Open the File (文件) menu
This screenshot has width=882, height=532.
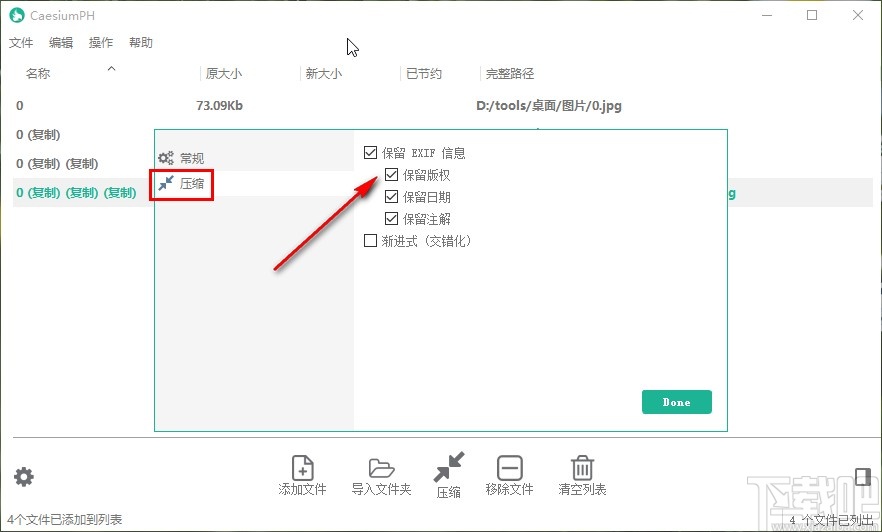tap(21, 43)
